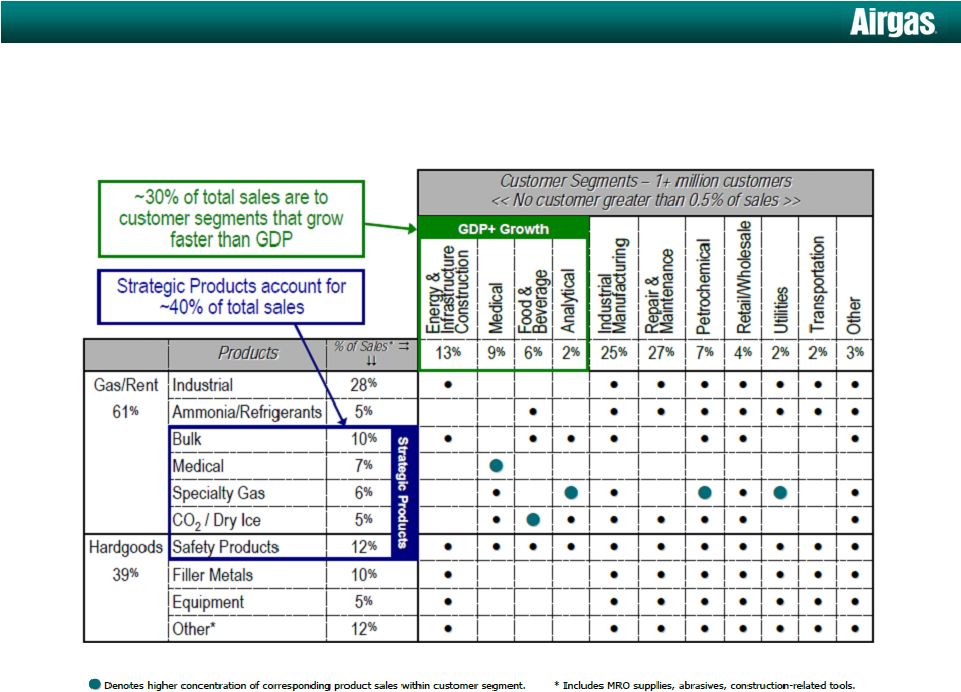Click the 4% value under Retail/Wholesale

pos(743,353)
